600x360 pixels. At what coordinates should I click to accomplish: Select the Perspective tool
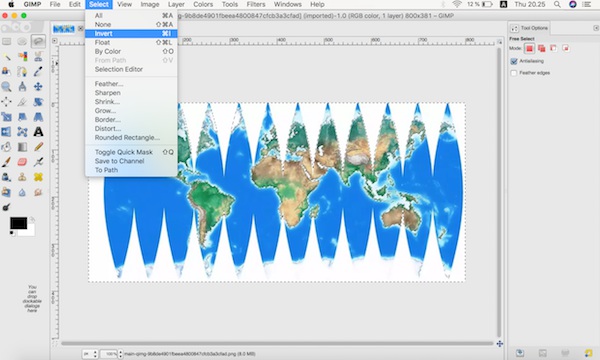(38, 117)
